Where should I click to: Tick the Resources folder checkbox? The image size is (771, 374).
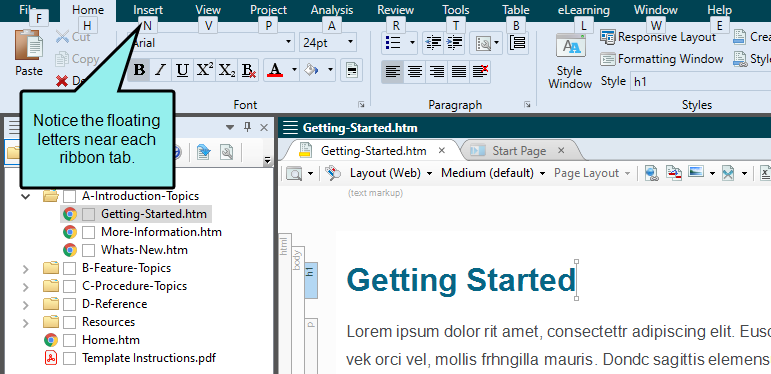tap(69, 322)
